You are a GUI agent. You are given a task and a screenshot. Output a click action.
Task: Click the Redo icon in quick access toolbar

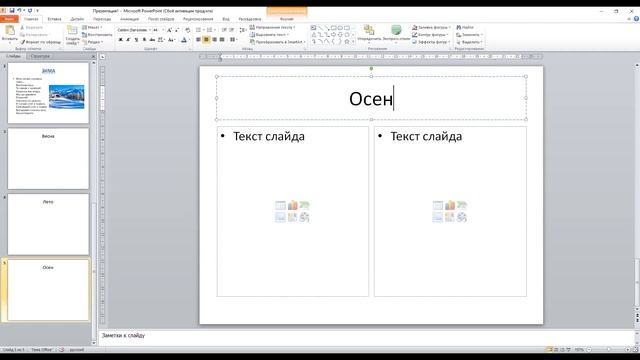30,11
